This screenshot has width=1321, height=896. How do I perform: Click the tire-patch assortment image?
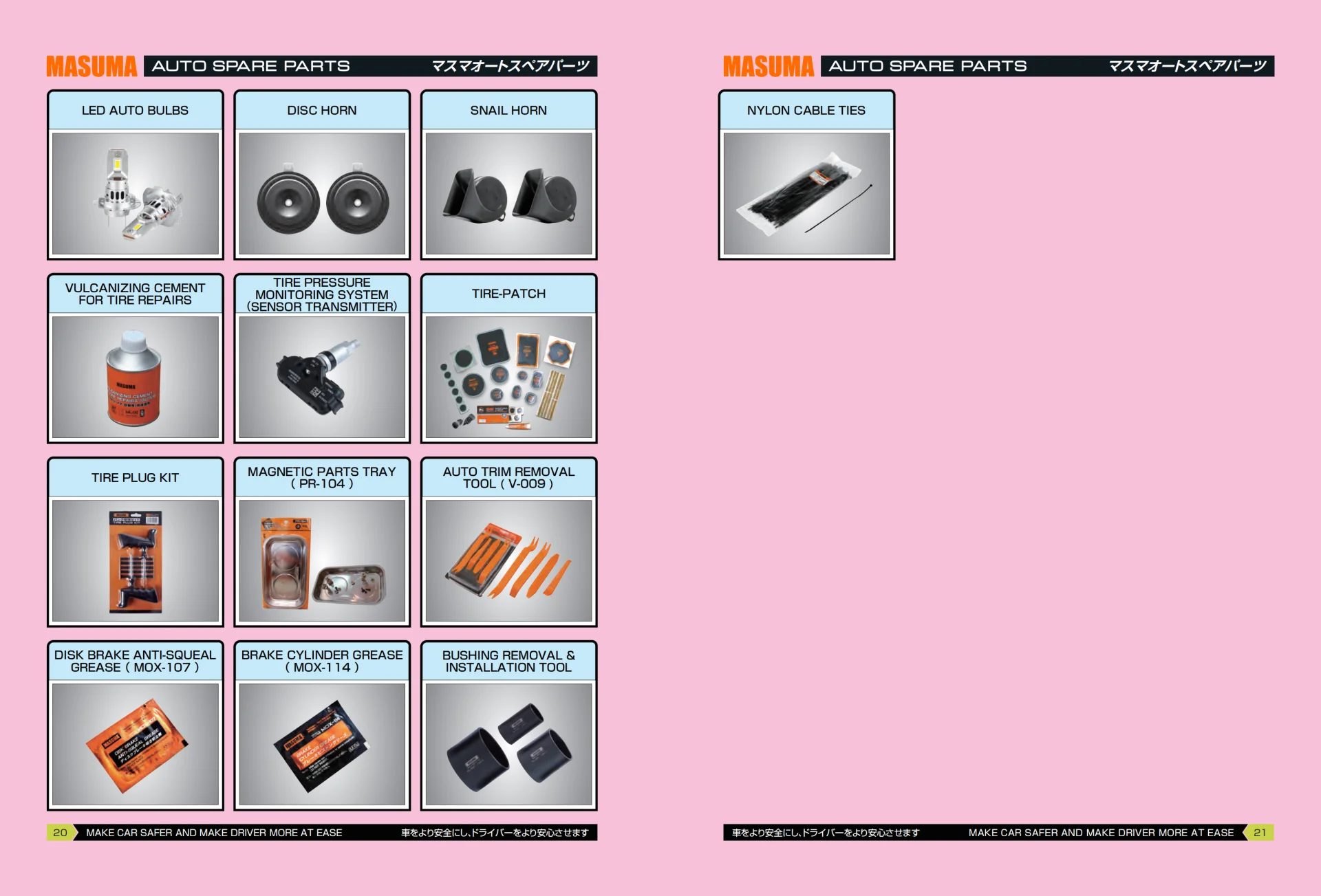click(x=508, y=377)
